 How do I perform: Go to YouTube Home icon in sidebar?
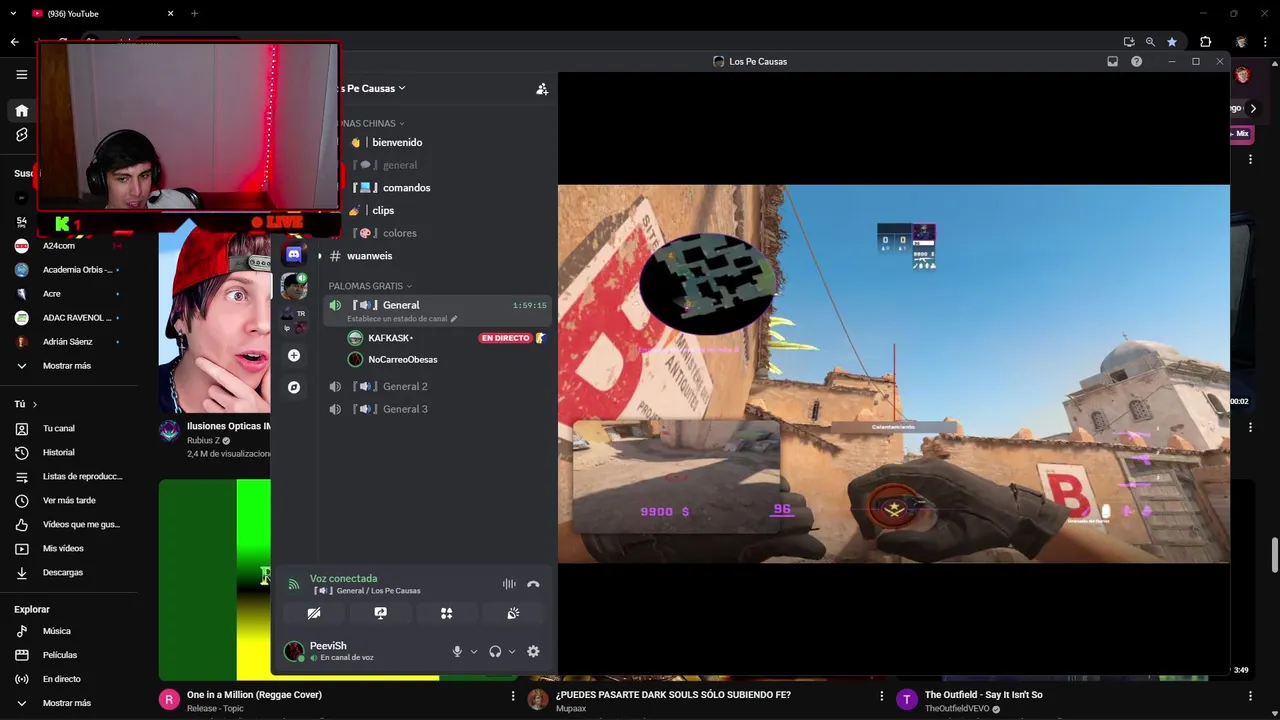tap(21, 110)
